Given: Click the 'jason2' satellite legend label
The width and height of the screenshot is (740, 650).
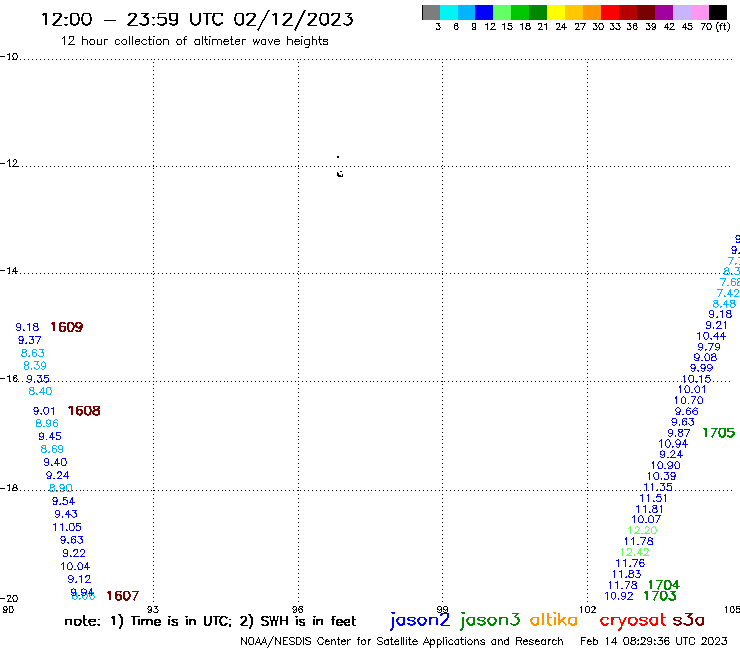Looking at the screenshot, I should (x=420, y=620).
